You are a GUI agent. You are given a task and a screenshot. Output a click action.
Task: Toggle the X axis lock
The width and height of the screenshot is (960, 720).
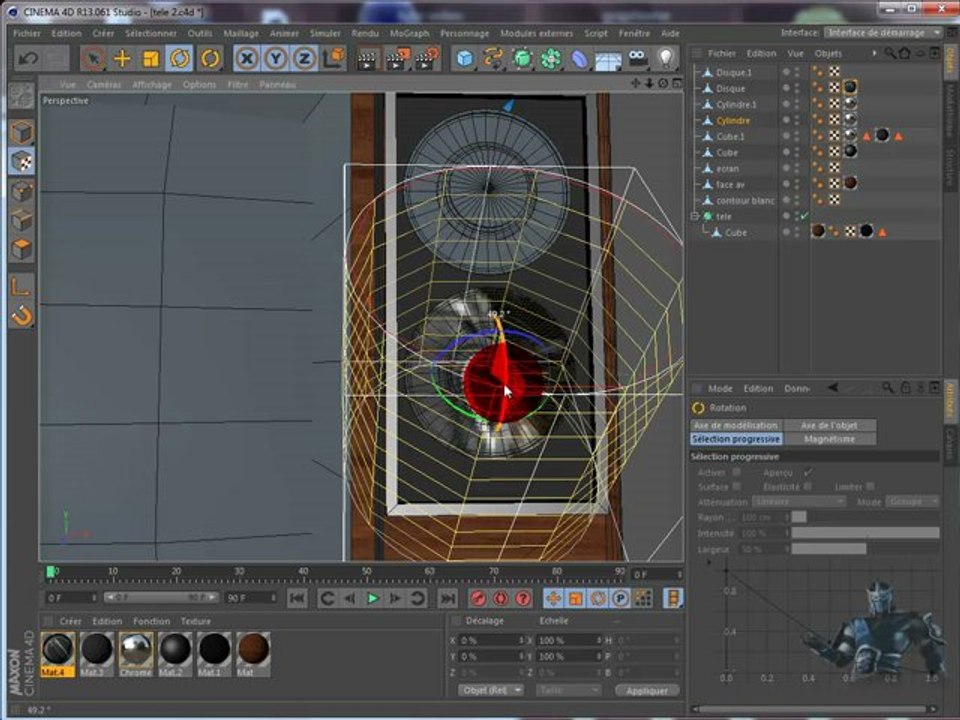click(x=246, y=59)
